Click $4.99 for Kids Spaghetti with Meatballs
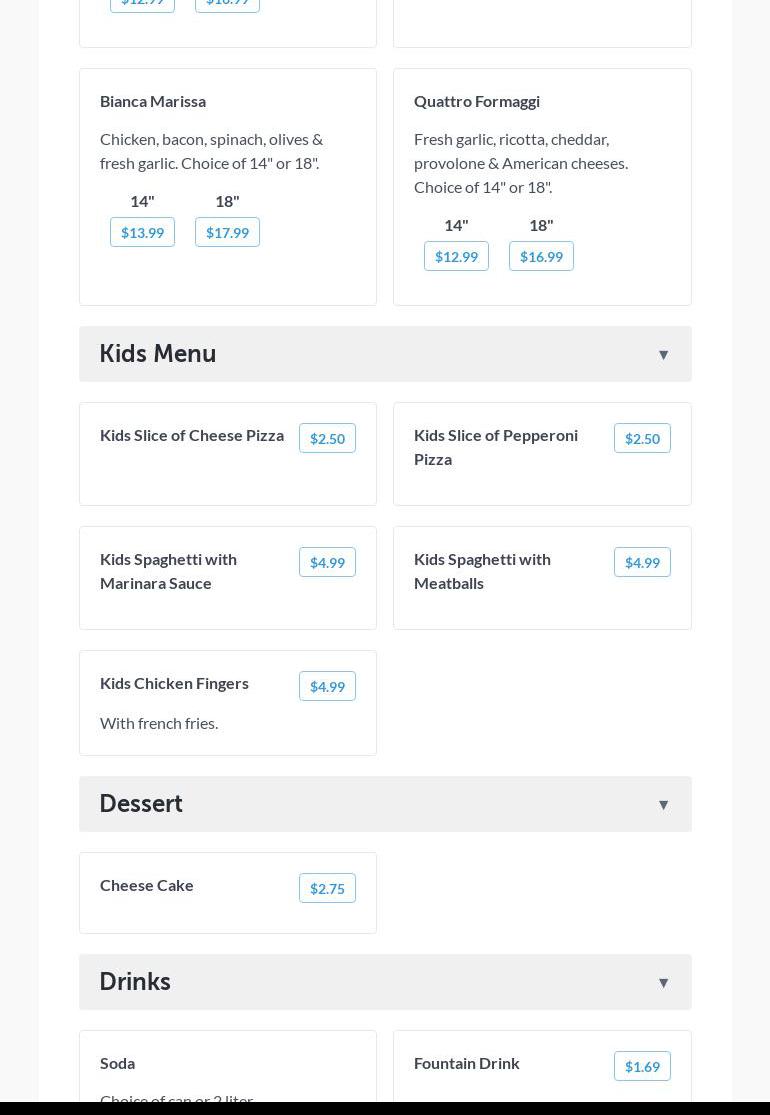Screen dimensions: 770x1115 [642, 562]
